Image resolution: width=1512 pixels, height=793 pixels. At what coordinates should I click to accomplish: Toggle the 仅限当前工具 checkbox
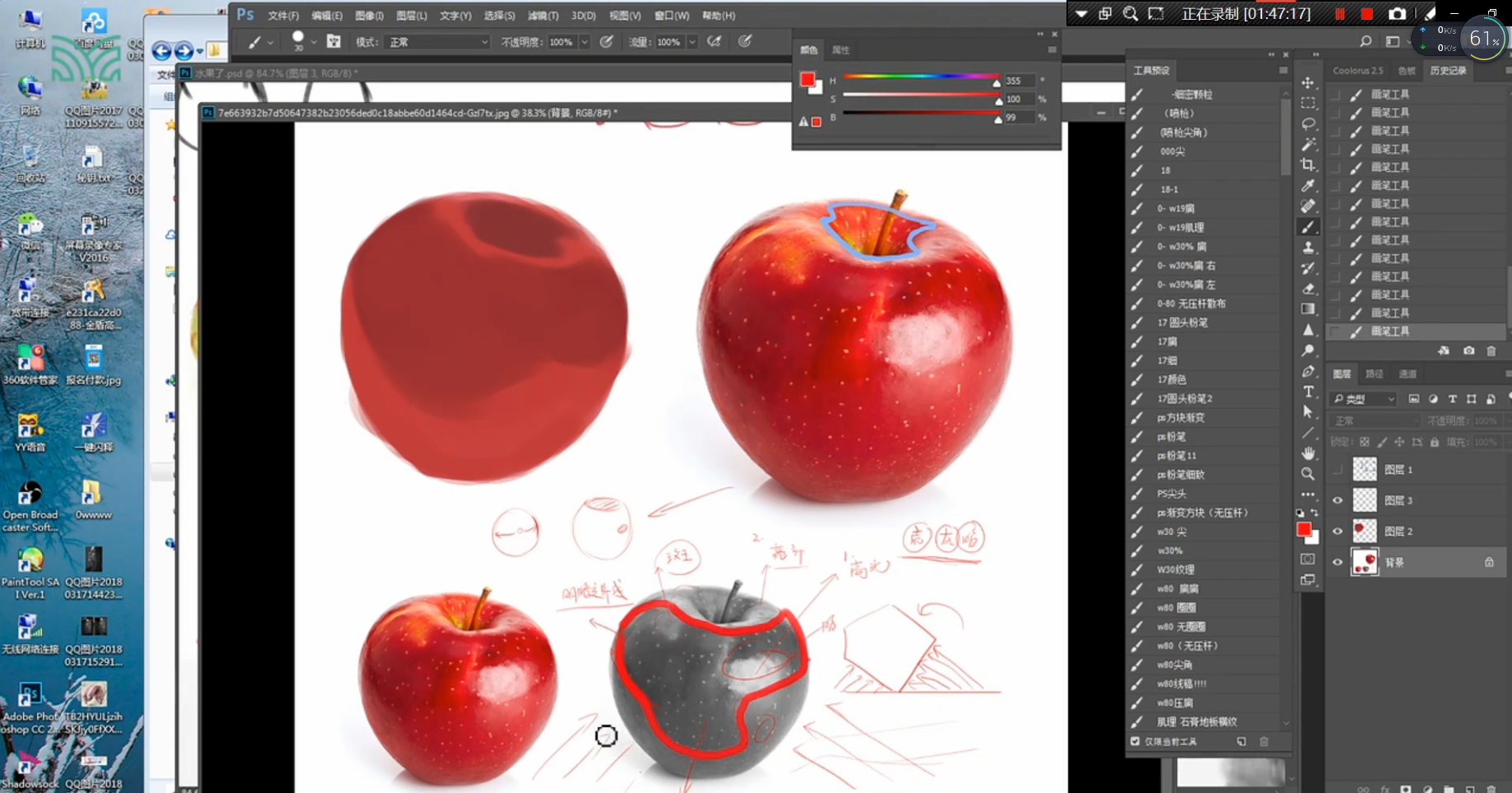(1135, 741)
